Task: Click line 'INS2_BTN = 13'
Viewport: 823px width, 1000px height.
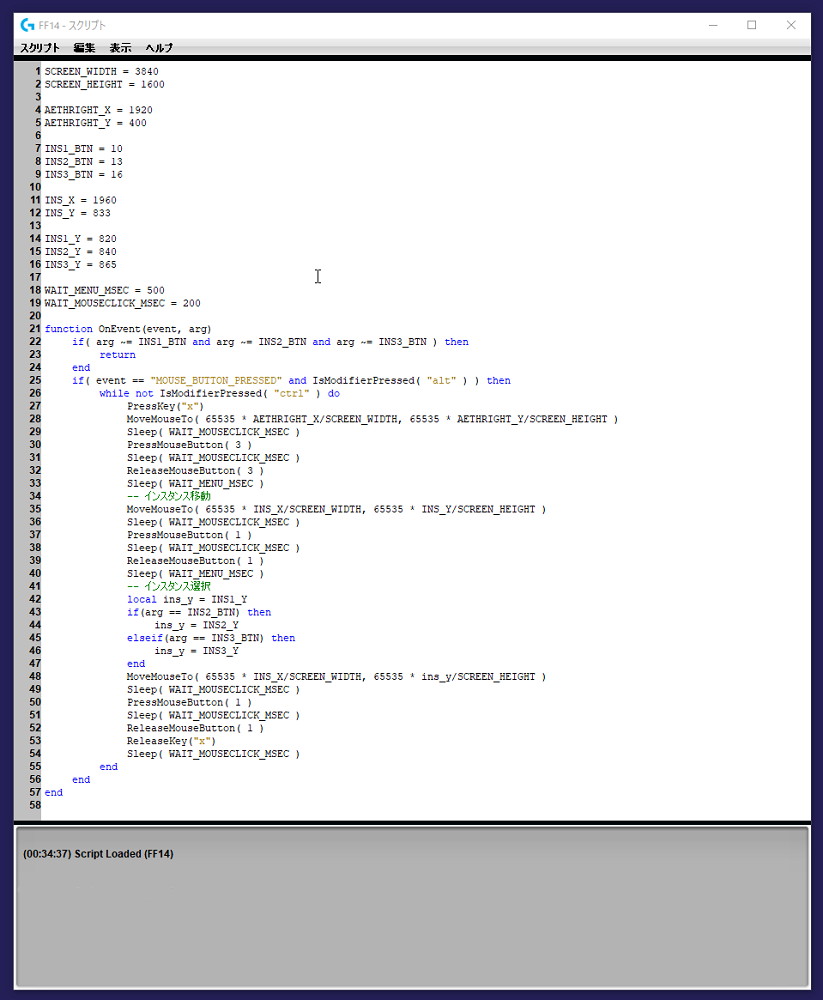Action: click(x=84, y=161)
